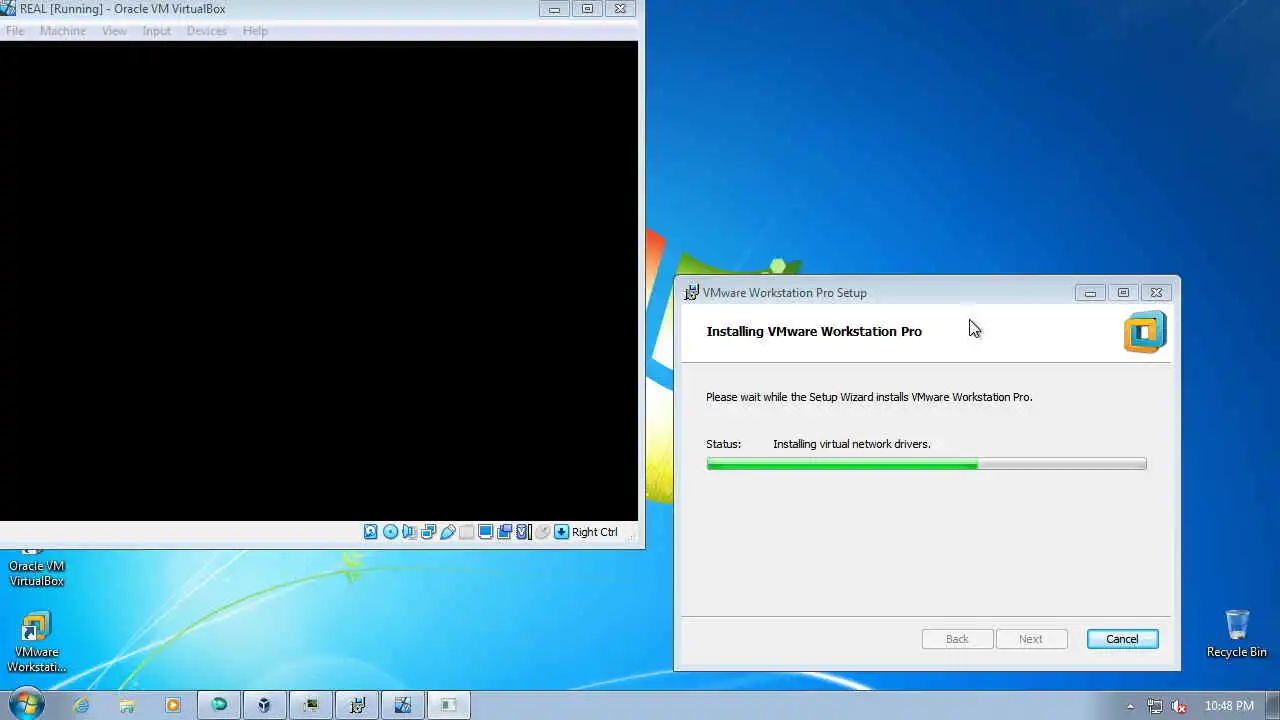Viewport: 1280px width, 720px height.
Task: Click the disabled Next button in setup
Action: [x=1031, y=639]
